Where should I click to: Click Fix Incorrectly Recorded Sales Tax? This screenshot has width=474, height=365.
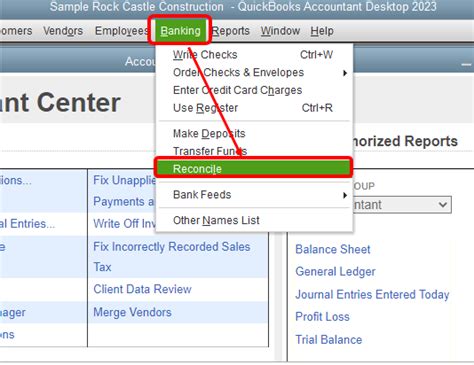172,257
